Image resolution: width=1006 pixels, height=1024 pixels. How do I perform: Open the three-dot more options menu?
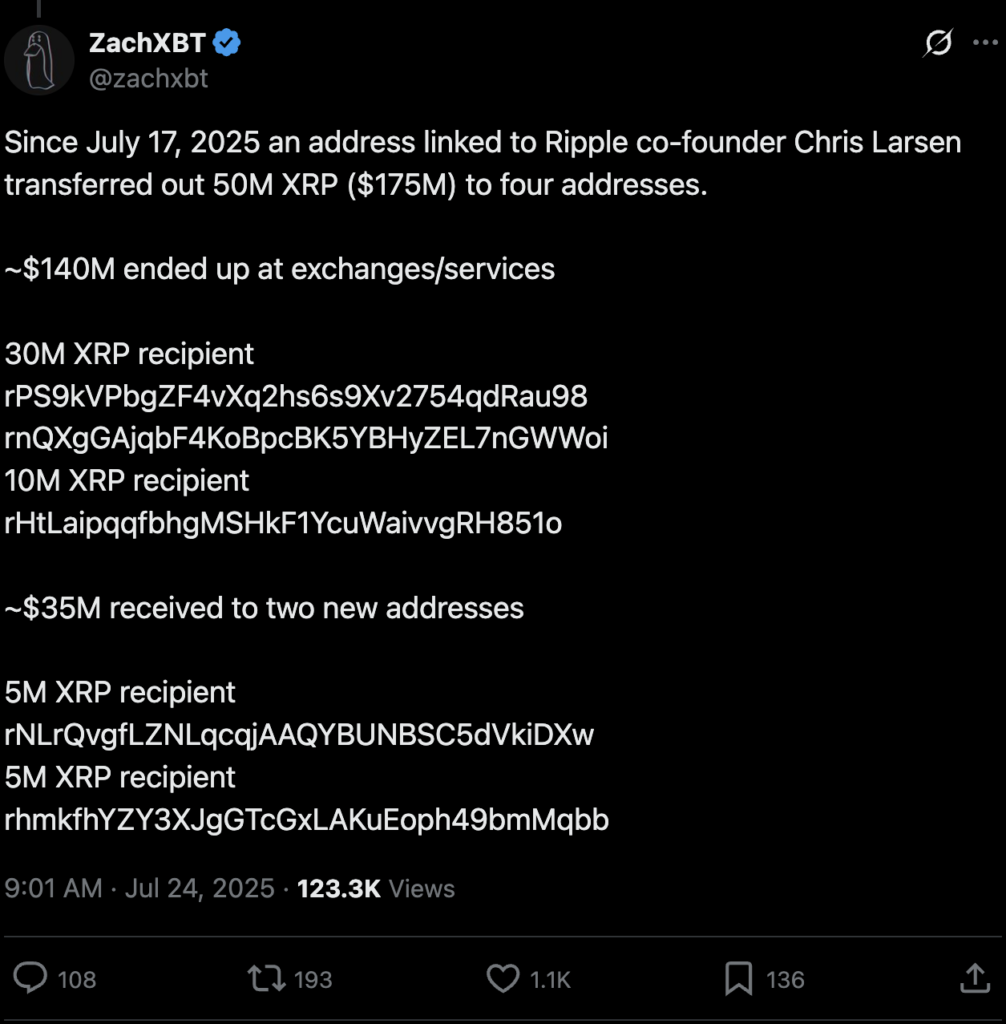(984, 44)
